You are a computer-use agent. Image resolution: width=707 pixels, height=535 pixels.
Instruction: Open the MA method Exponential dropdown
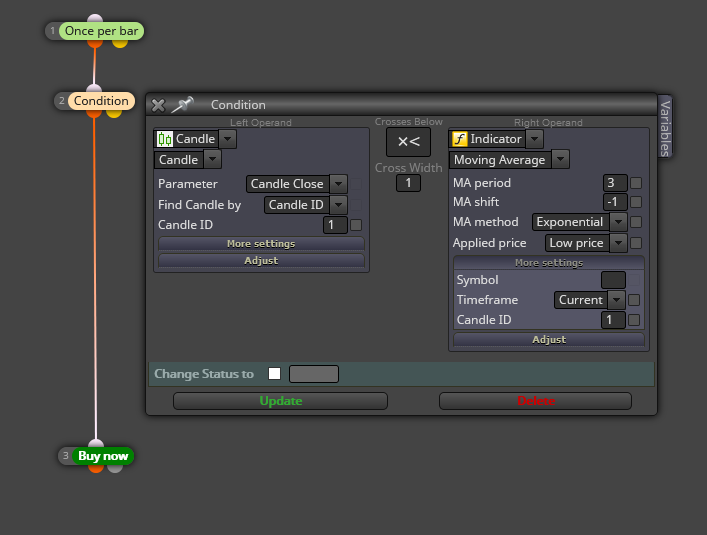619,222
